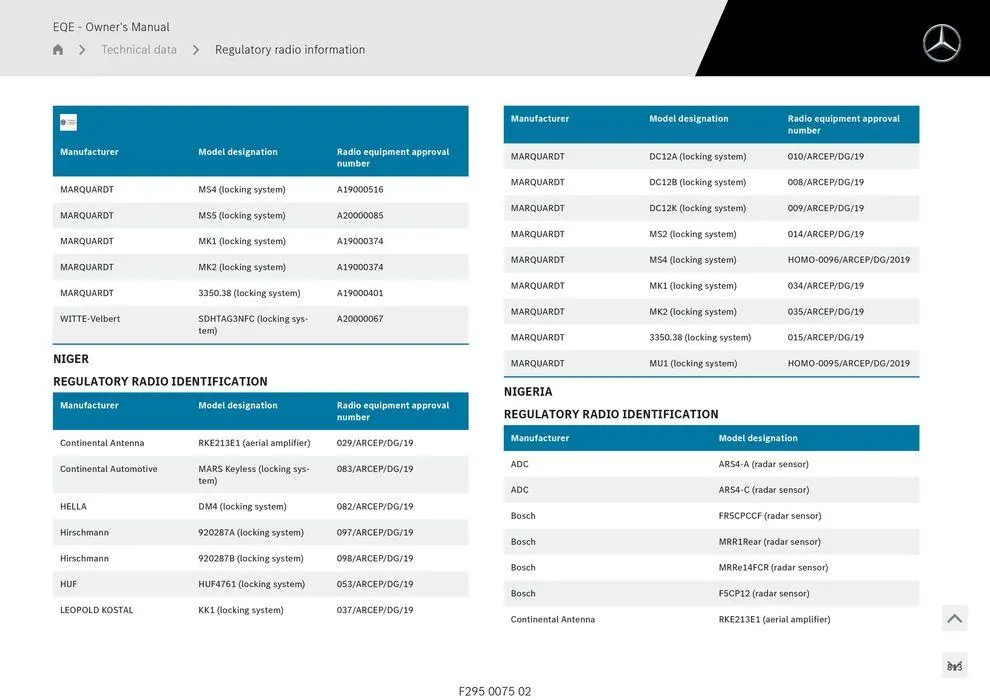Click the home icon in the breadcrumb

[x=57, y=48]
